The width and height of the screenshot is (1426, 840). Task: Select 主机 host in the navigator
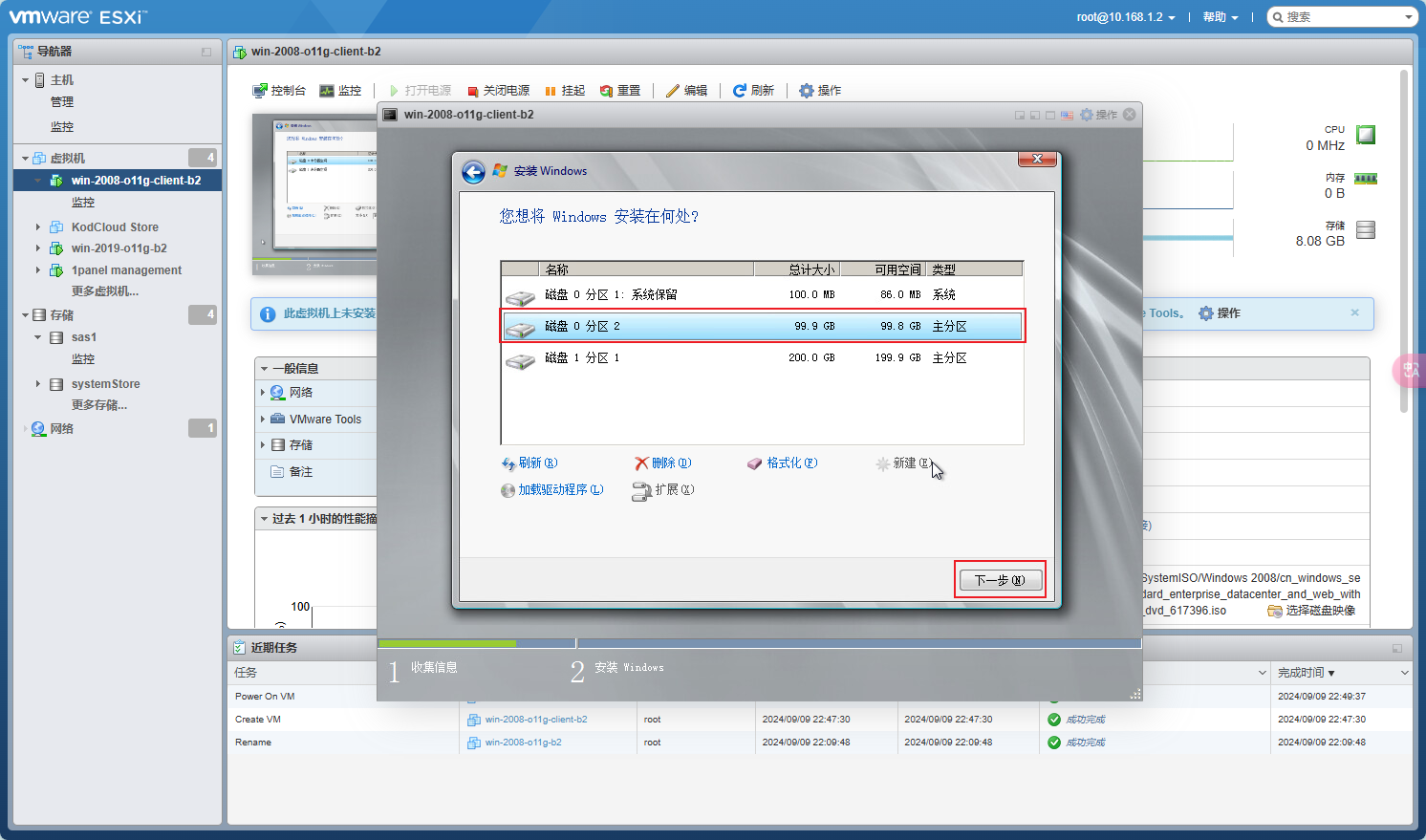(62, 80)
